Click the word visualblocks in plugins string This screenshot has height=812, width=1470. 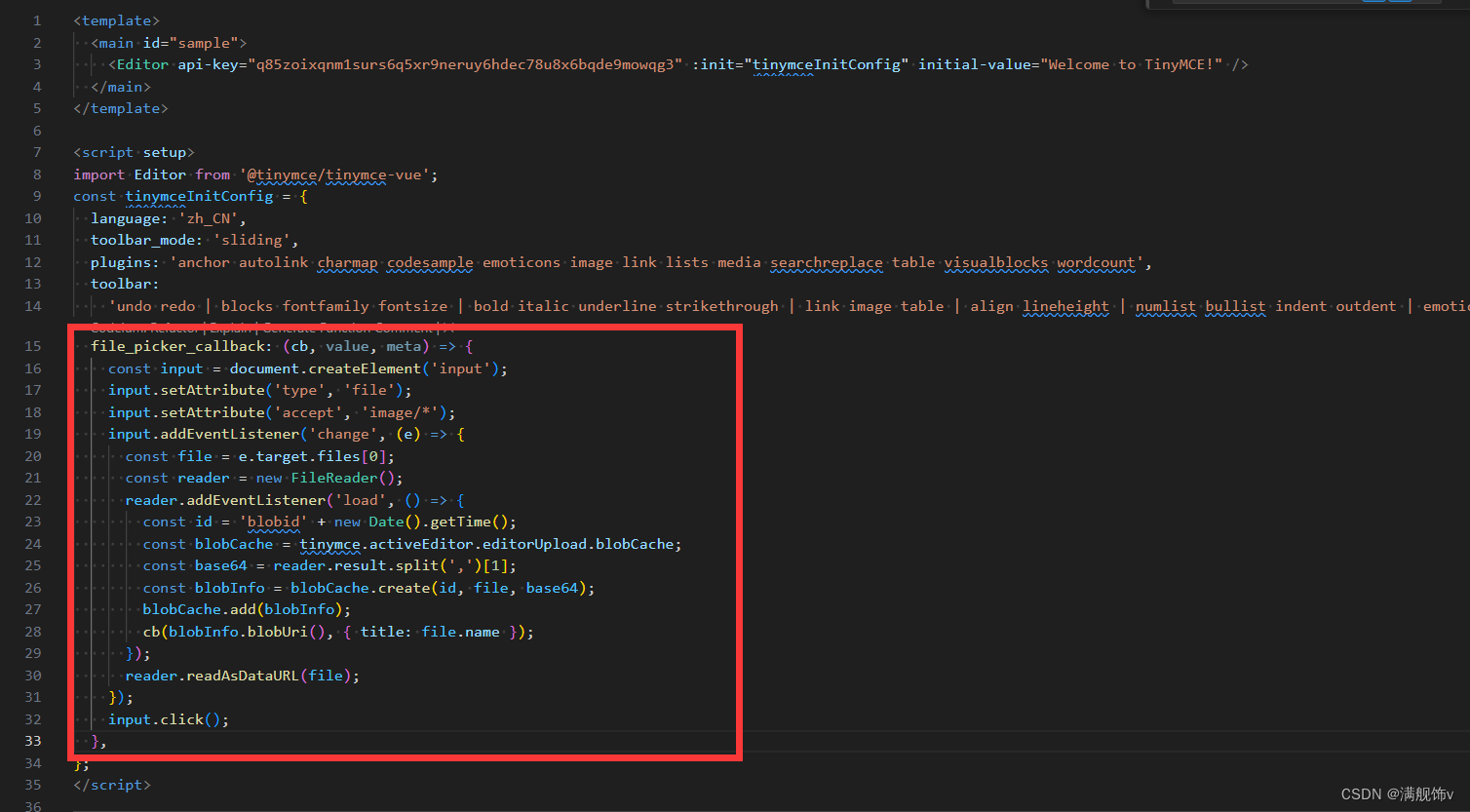point(996,262)
